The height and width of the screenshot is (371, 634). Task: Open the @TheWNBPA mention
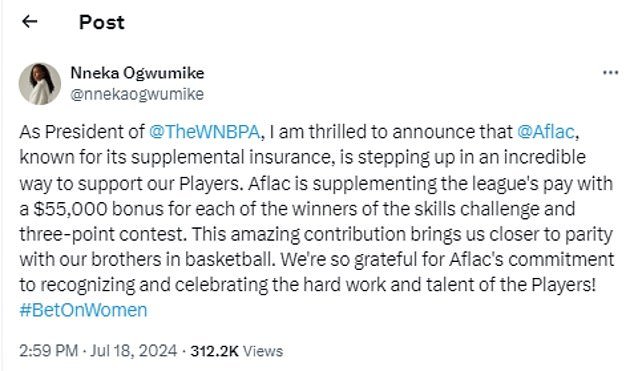[204, 132]
